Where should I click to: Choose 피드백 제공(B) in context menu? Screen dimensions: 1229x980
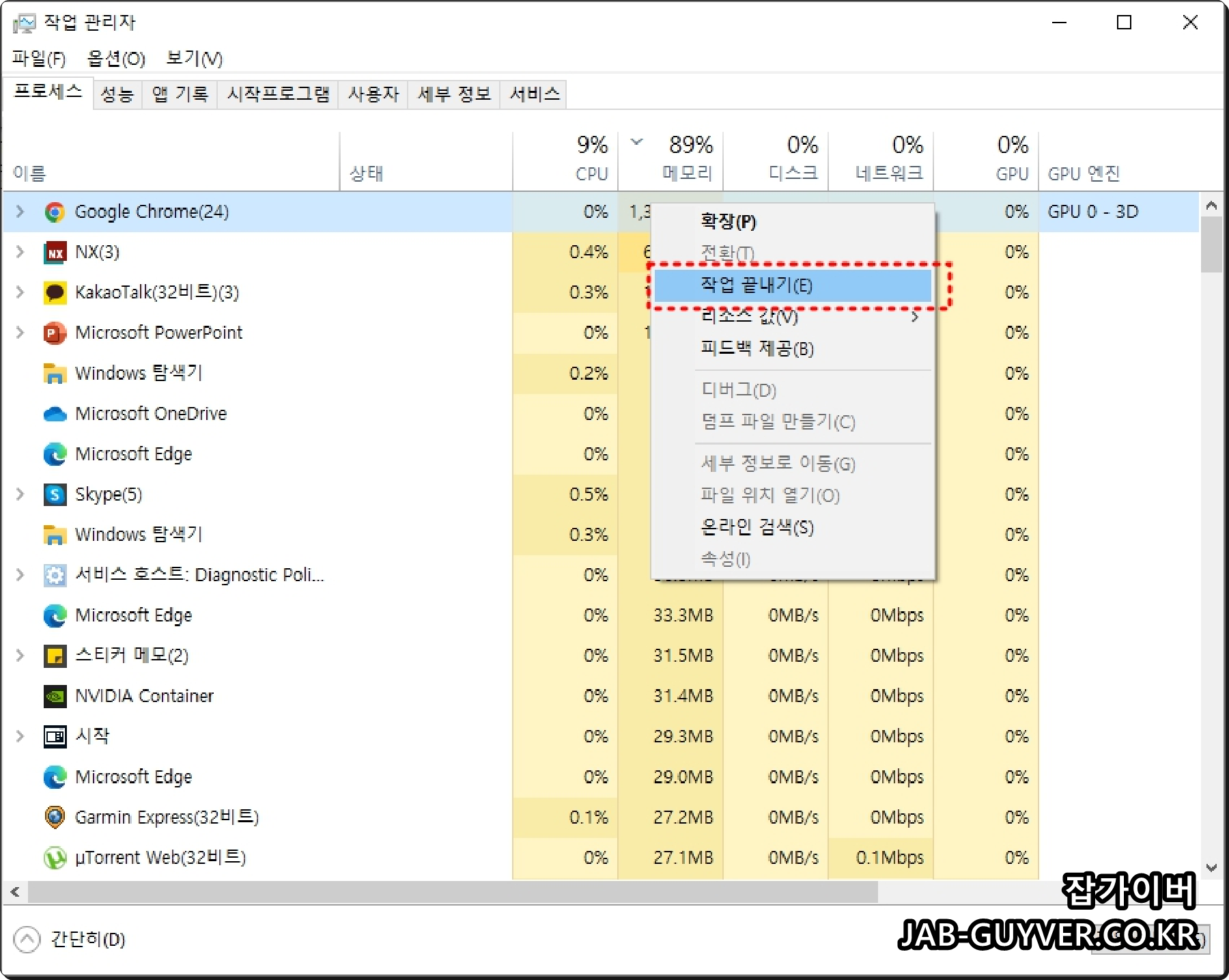(793, 349)
